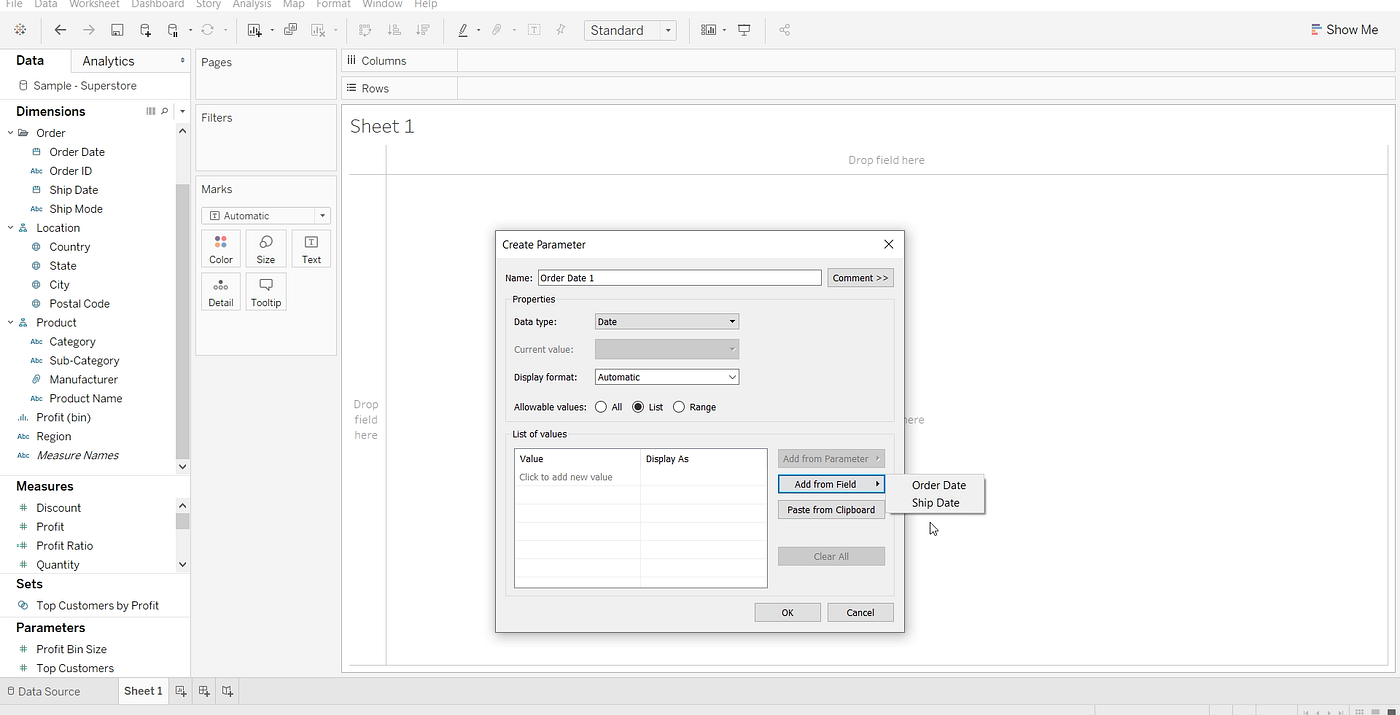Select the List allowable values radio
Viewport: 1400px width, 715px height.
coord(638,407)
